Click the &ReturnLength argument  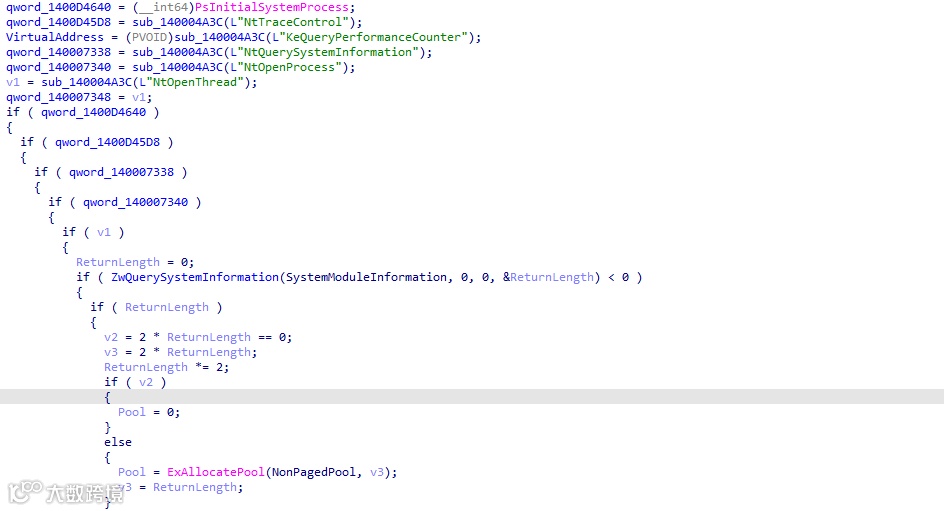click(x=548, y=277)
